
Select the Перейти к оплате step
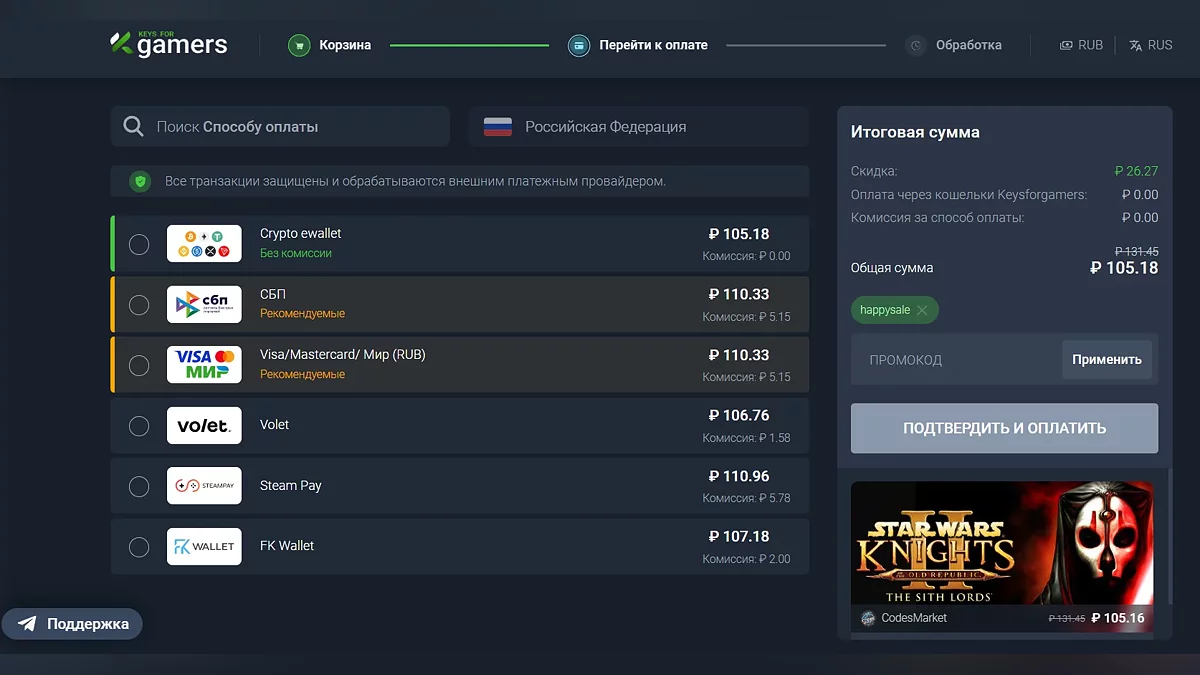(653, 45)
